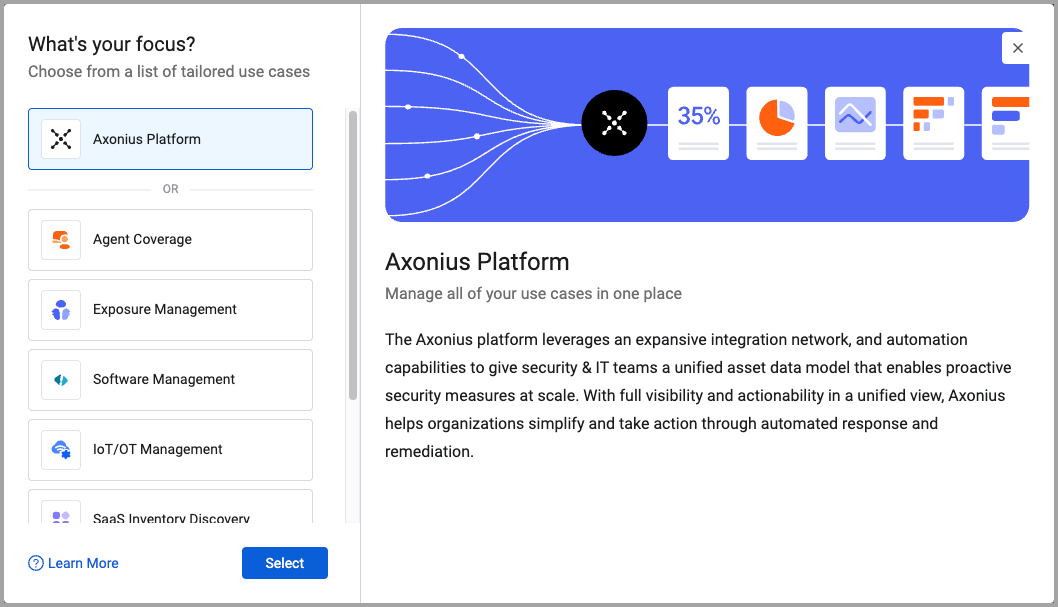Screen dimensions: 1058x607
Task: Click the 35% card in the banner
Action: click(x=698, y=123)
